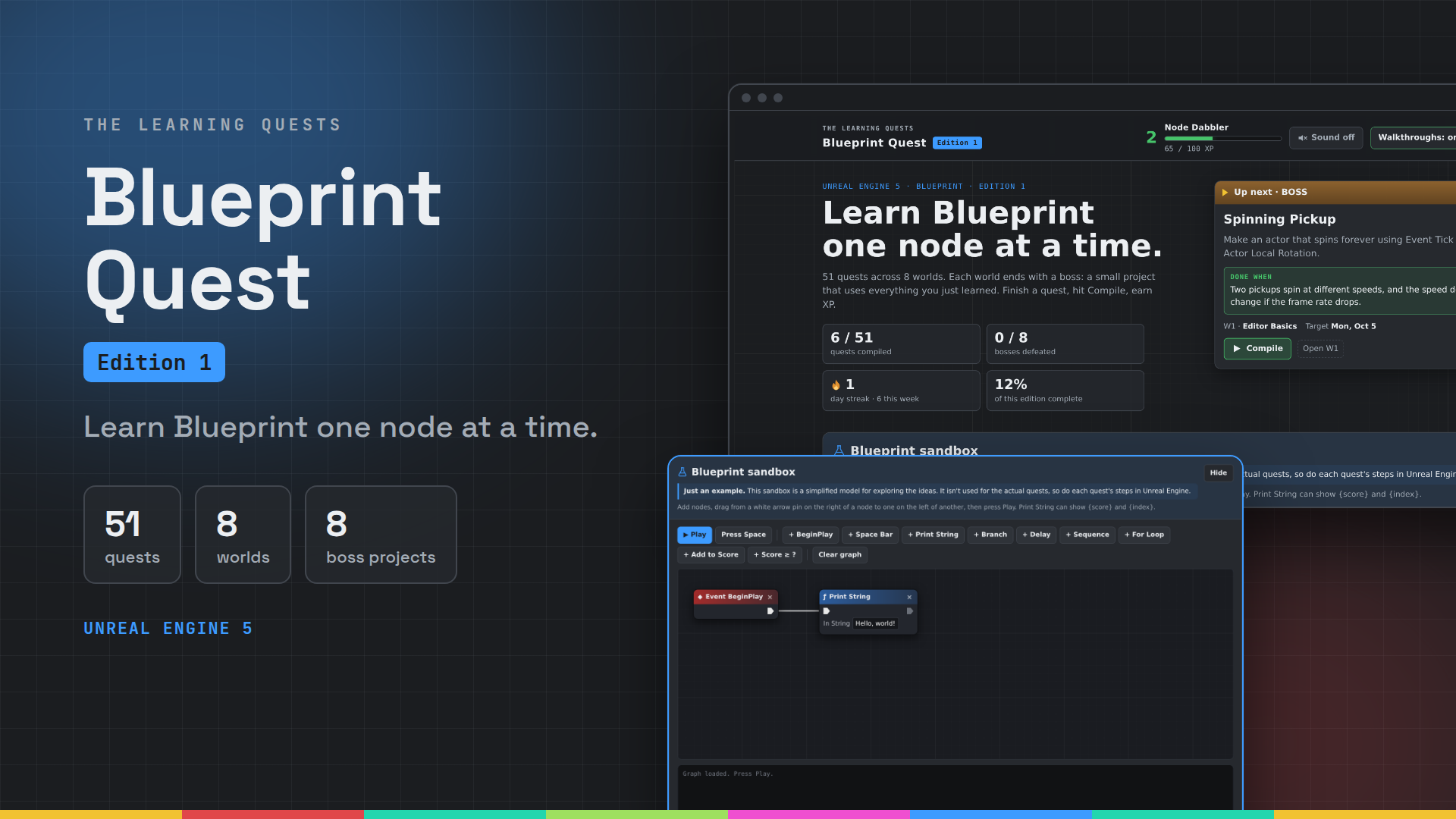Screen dimensions: 1456x819
Task: Click the '8 worlds' stat box
Action: (x=243, y=535)
